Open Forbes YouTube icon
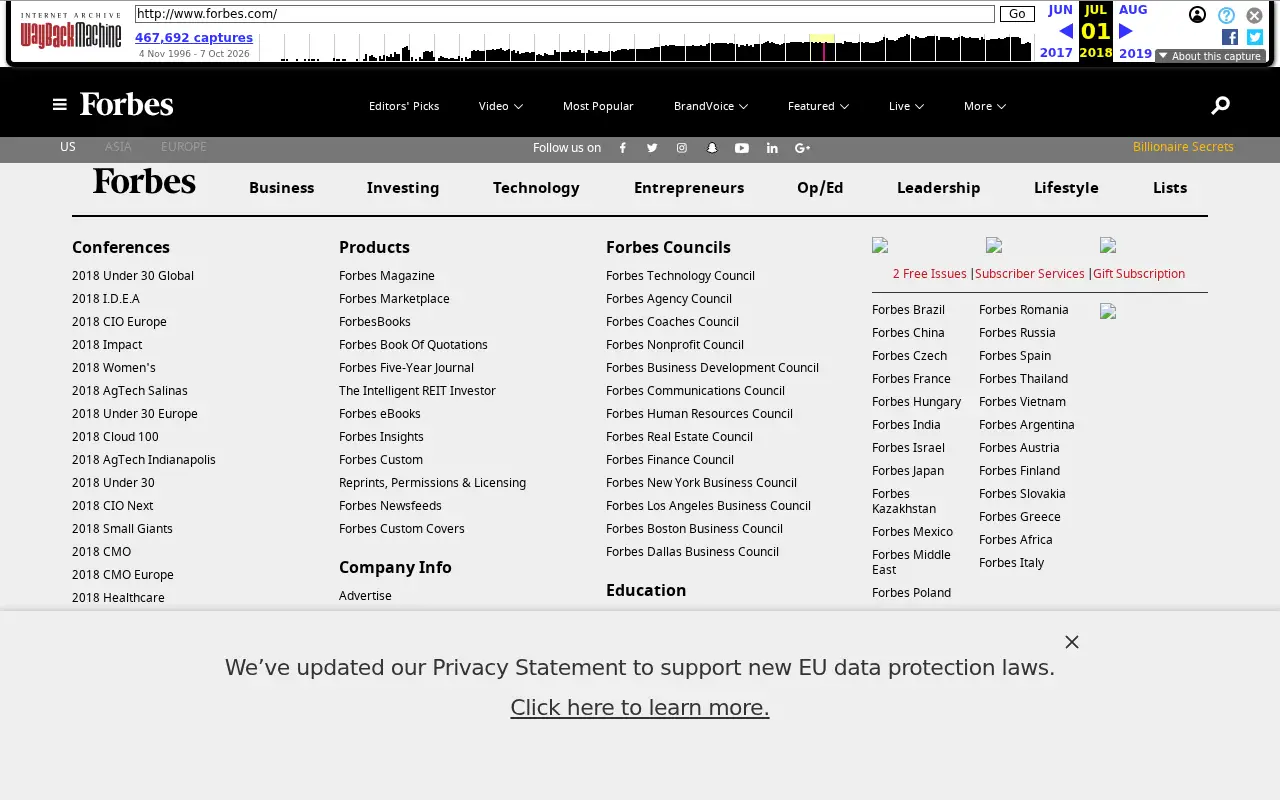 click(742, 148)
